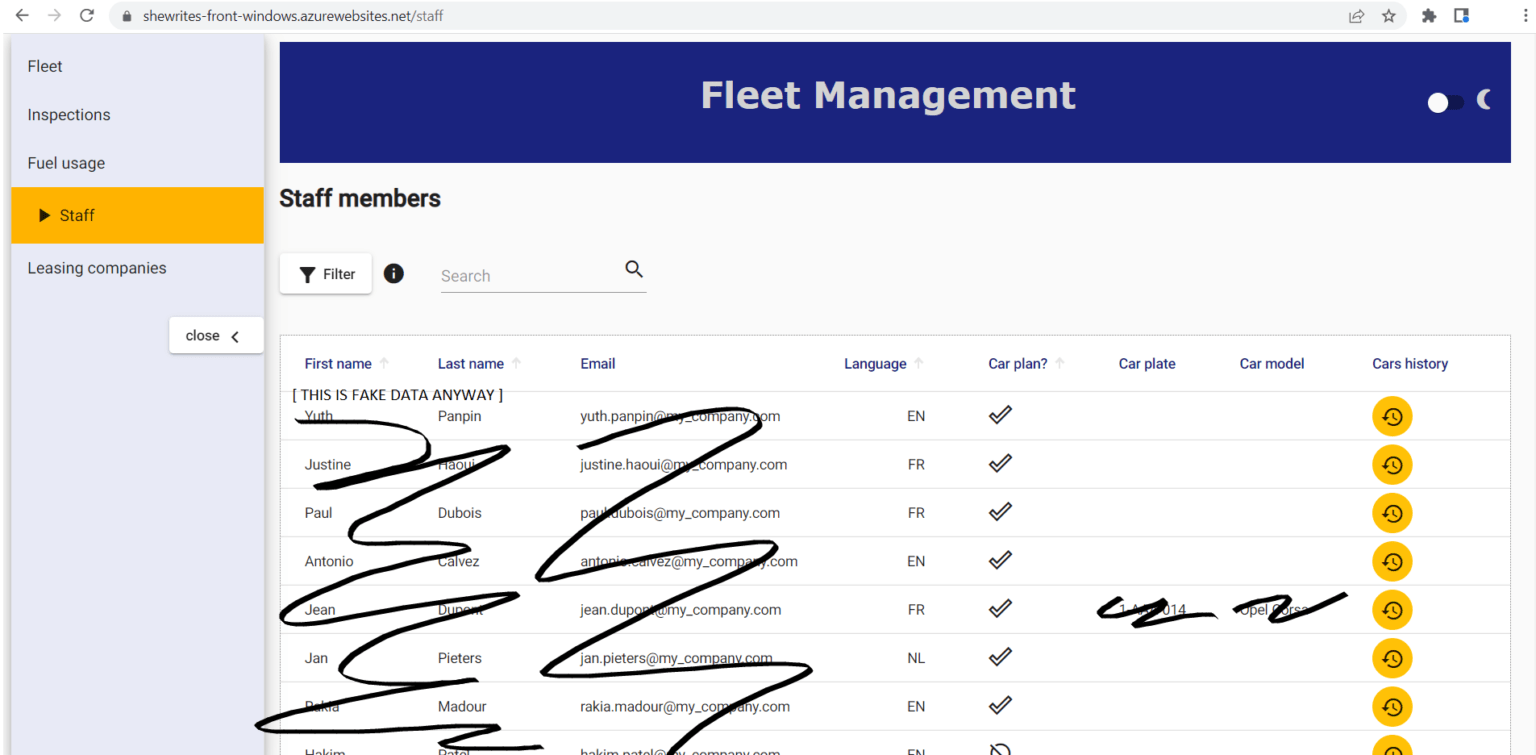Click the crossed Car plan mark for Hakim
1536x755 pixels.
tap(1000, 748)
